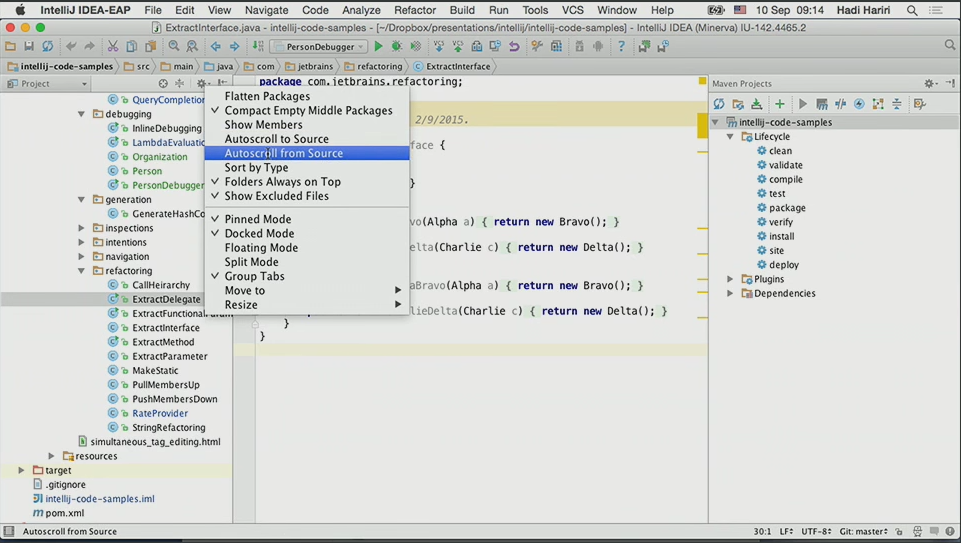Start debugging with the Debug bug icon

pyautogui.click(x=397, y=46)
